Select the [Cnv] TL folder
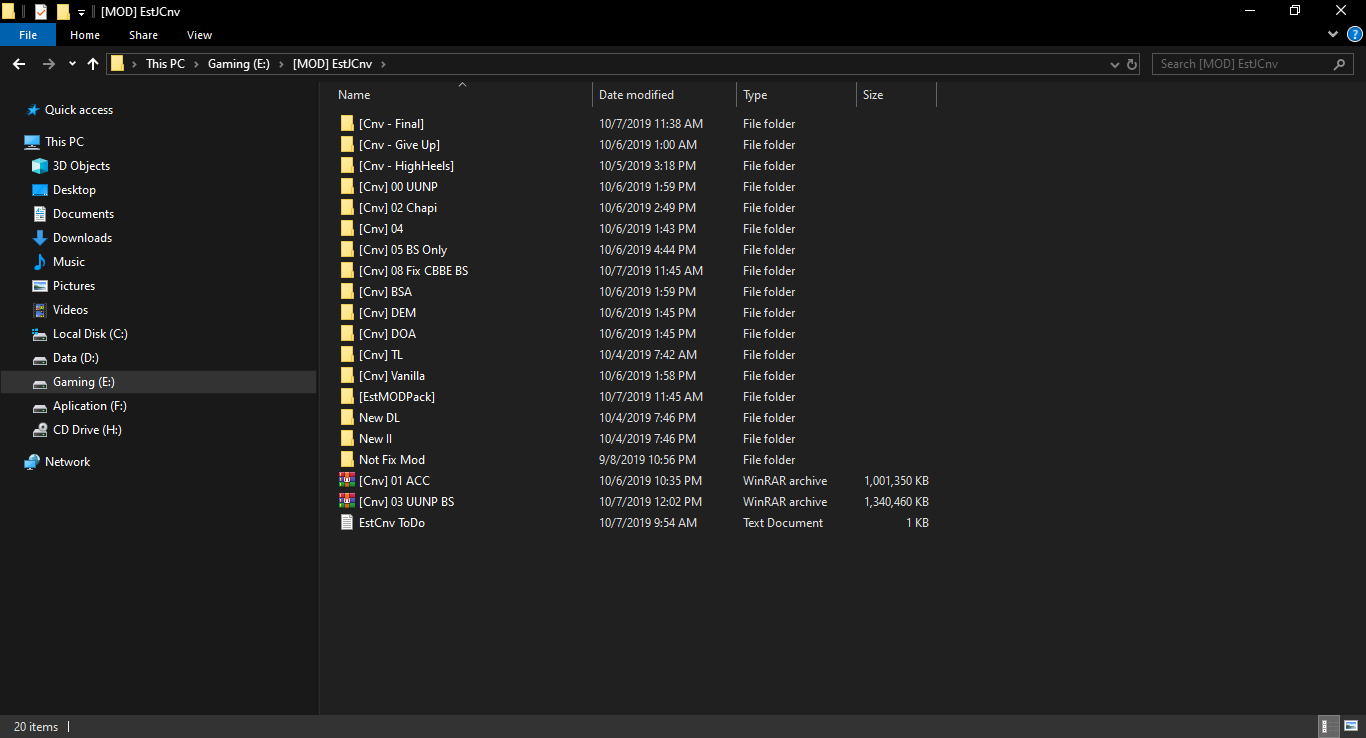 pyautogui.click(x=381, y=355)
